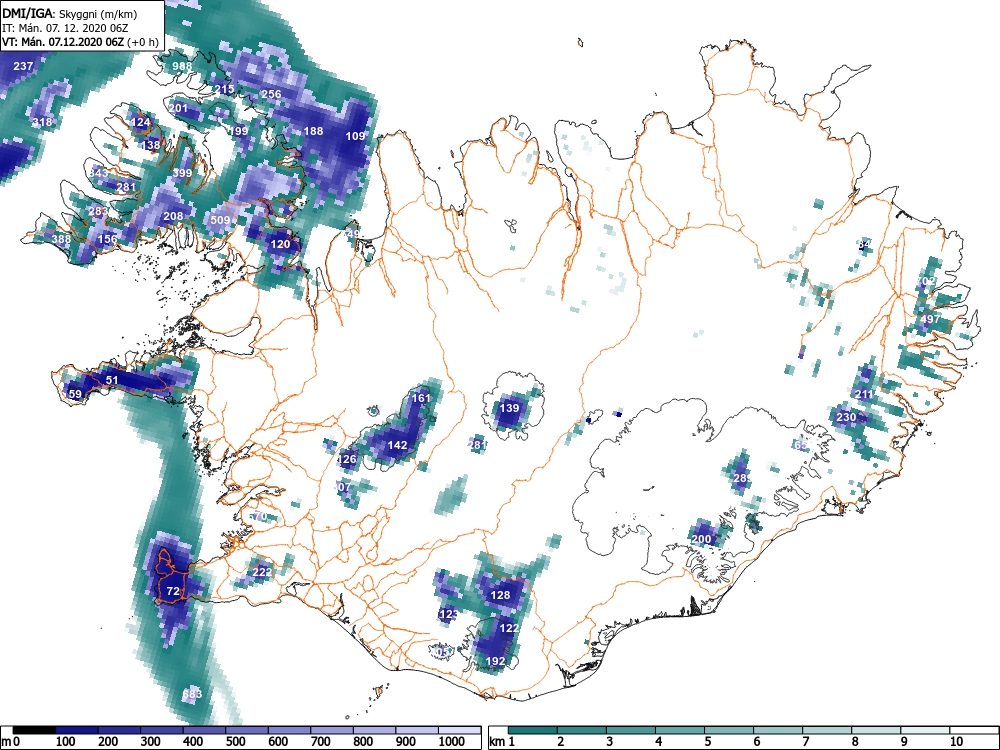Viewport: 1000px width, 750px height.
Task: Click the visibility value "211"
Action: click(864, 394)
